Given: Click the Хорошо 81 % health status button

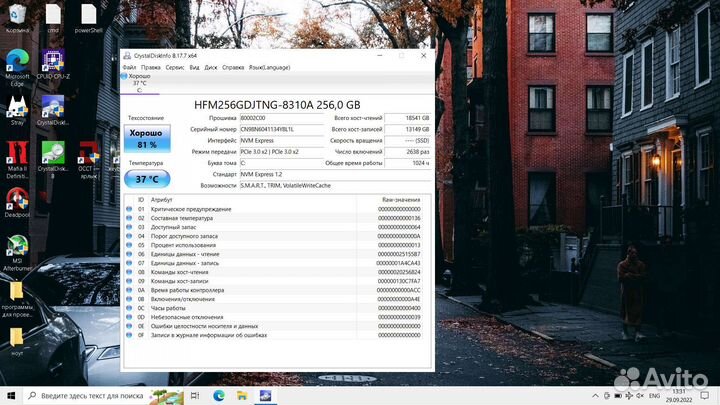Looking at the screenshot, I should tap(147, 139).
